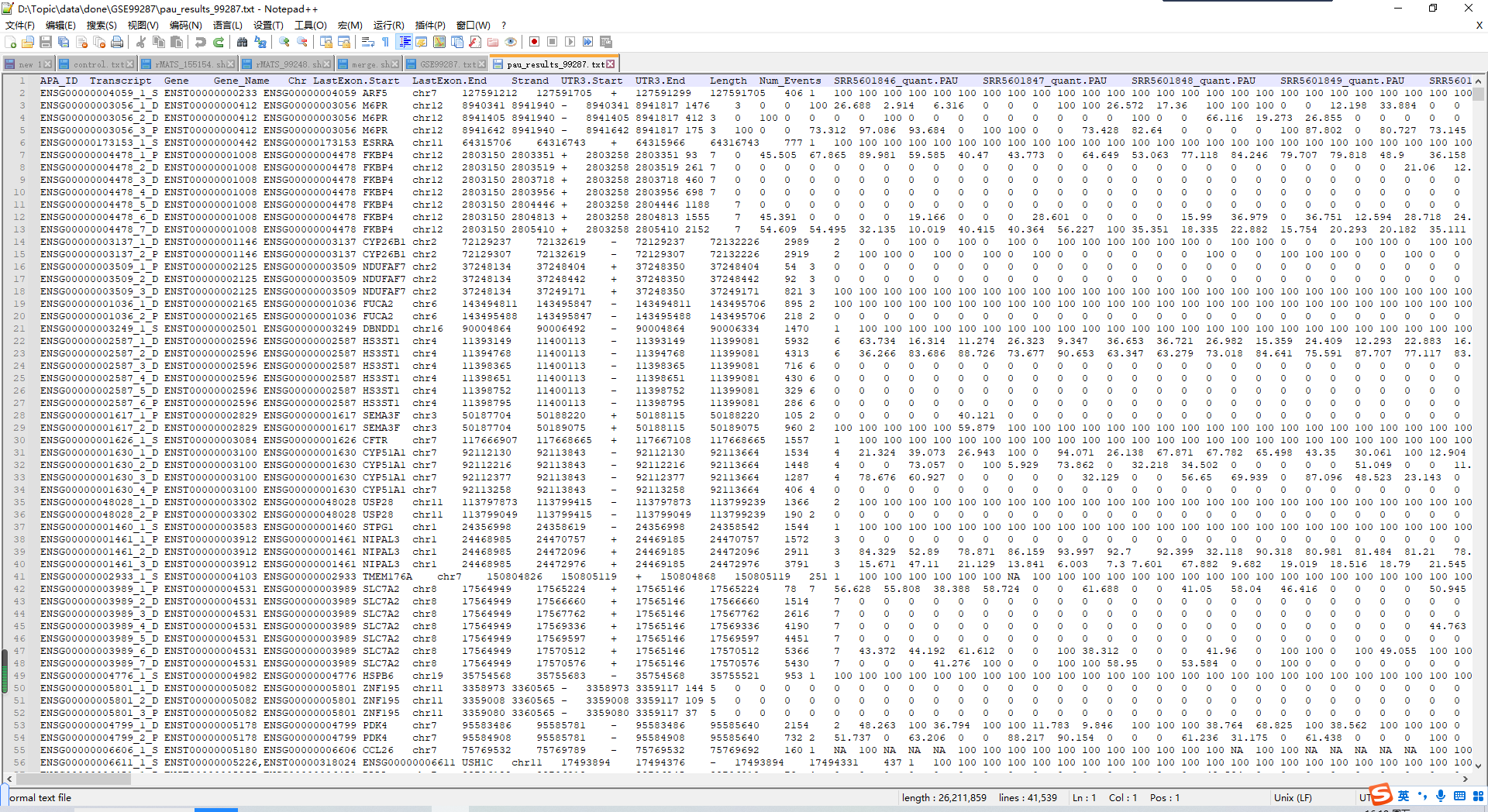Save the document with the floppy icon
The width and height of the screenshot is (1488, 812).
[46, 42]
